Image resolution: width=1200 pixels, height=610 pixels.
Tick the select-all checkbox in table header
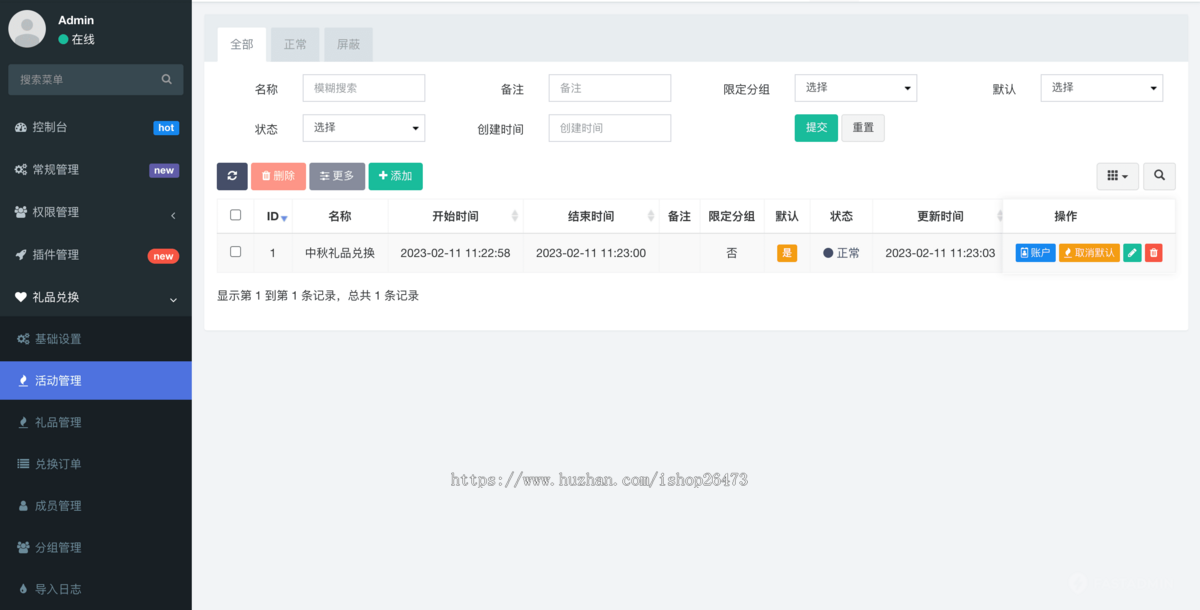pos(236,215)
